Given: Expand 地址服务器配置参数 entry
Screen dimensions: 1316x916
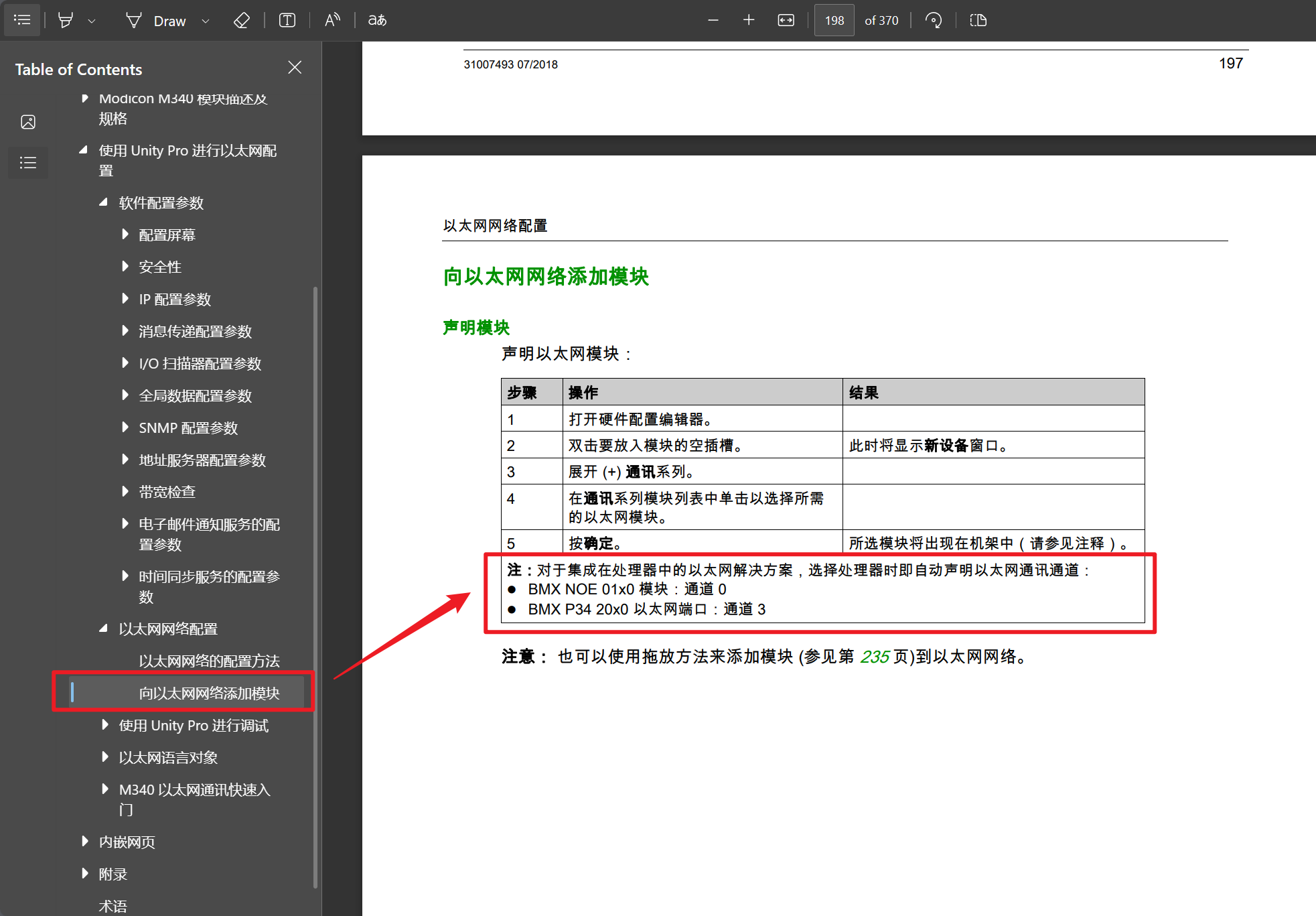Looking at the screenshot, I should 125,459.
